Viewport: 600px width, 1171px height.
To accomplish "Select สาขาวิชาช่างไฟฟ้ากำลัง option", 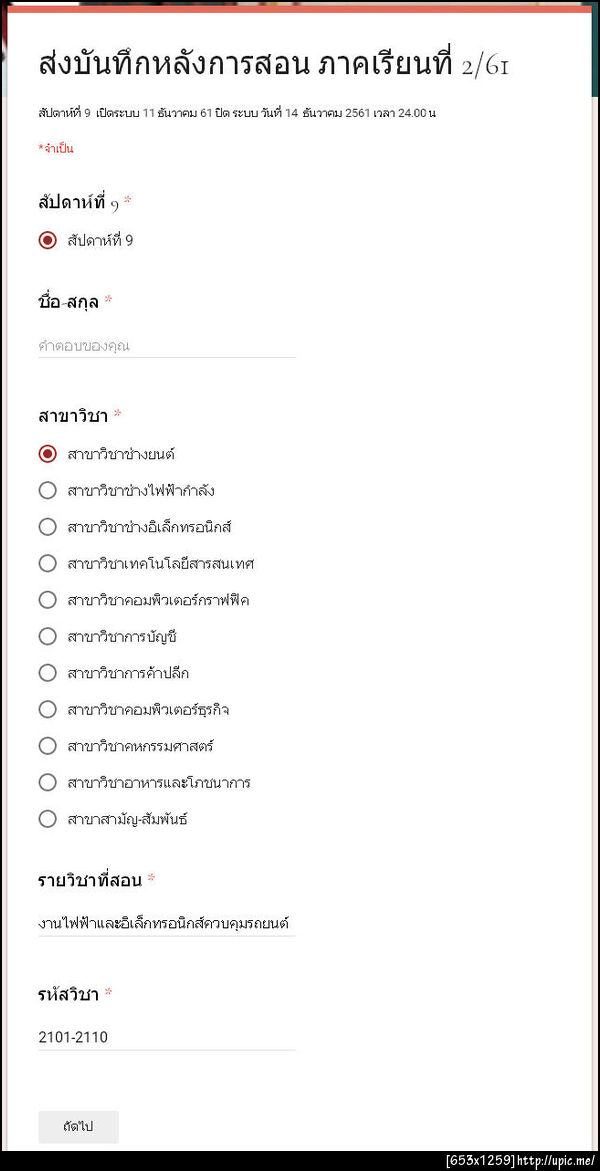I will (x=47, y=490).
